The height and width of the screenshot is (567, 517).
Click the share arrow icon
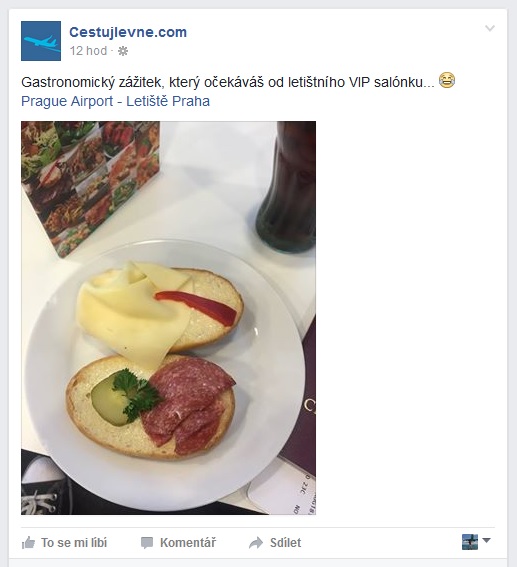[256, 543]
